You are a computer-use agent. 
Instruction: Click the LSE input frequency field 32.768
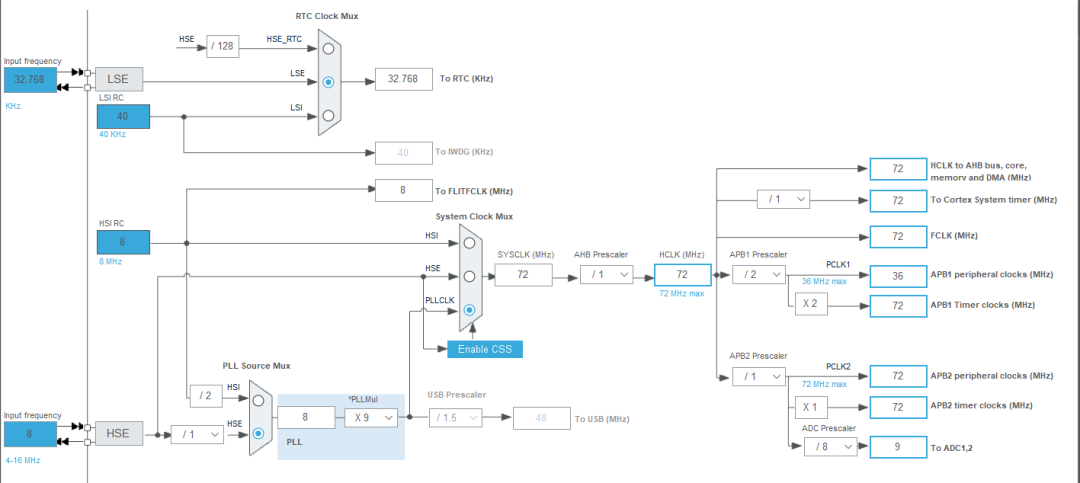(x=29, y=80)
